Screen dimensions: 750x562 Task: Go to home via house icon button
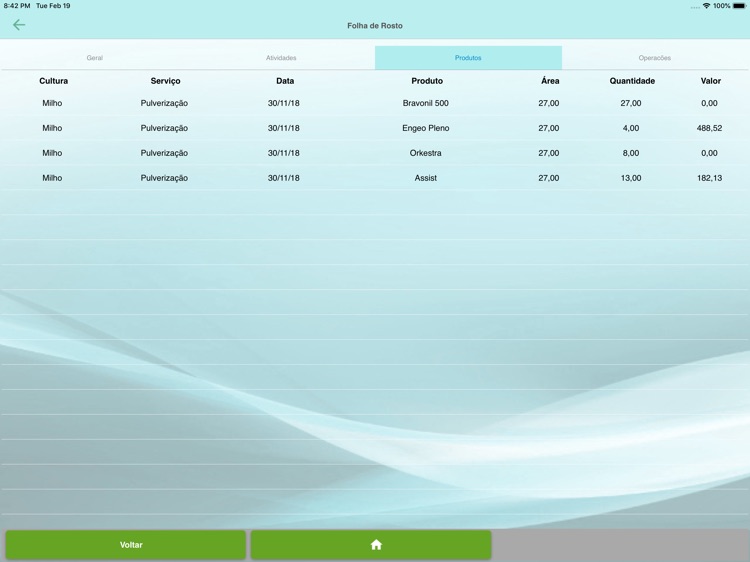click(371, 545)
